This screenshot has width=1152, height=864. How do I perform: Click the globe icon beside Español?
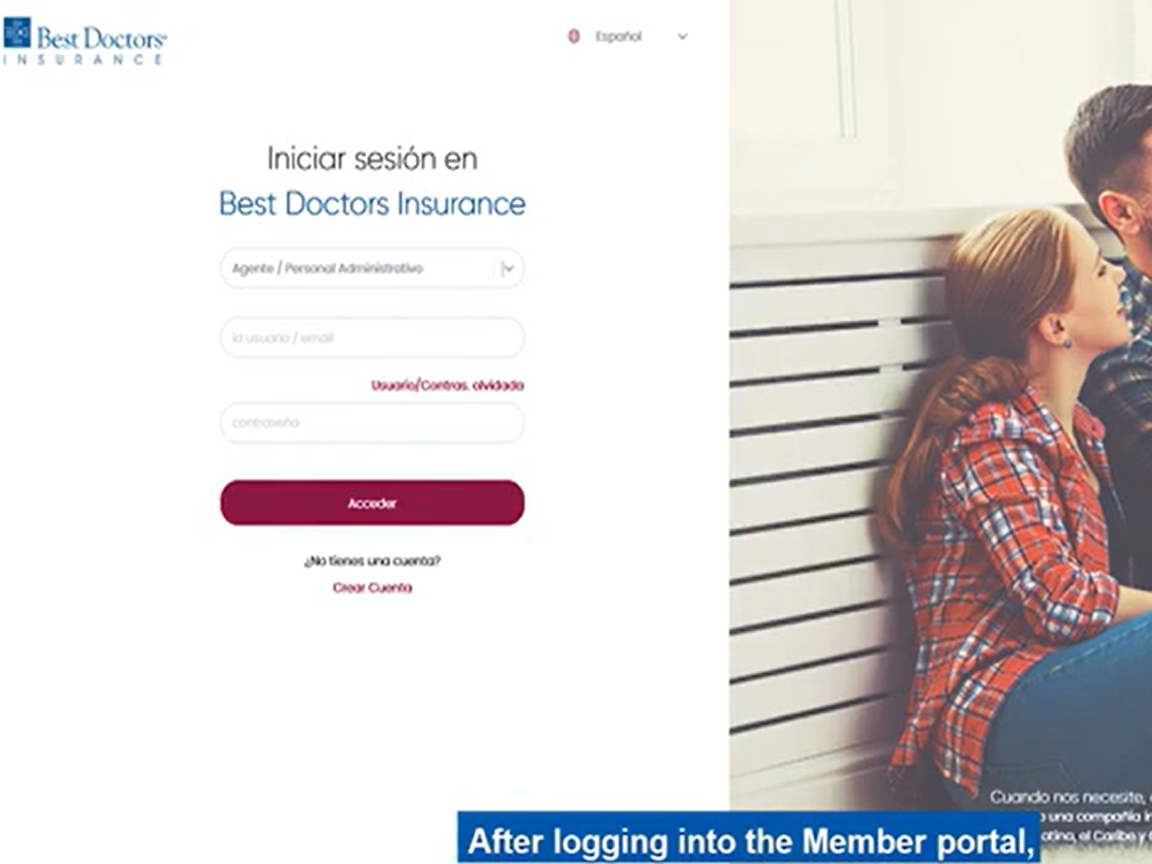coord(574,36)
